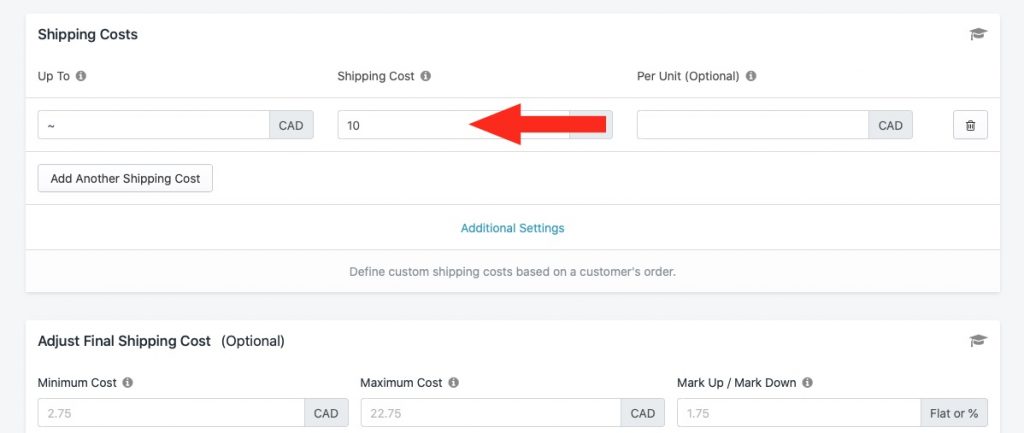The width and height of the screenshot is (1024, 433).
Task: Click the Maximum Cost input field
Action: coord(490,413)
